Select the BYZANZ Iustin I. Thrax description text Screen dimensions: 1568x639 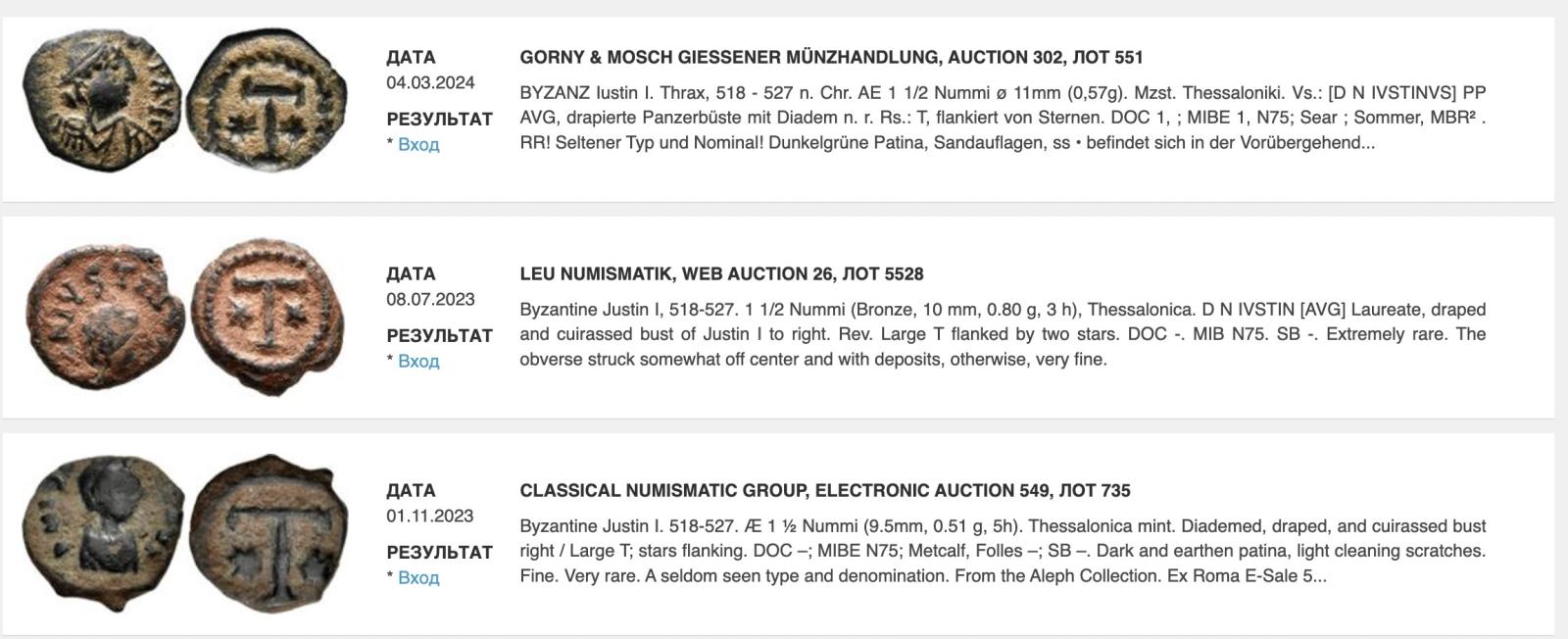click(x=1003, y=118)
